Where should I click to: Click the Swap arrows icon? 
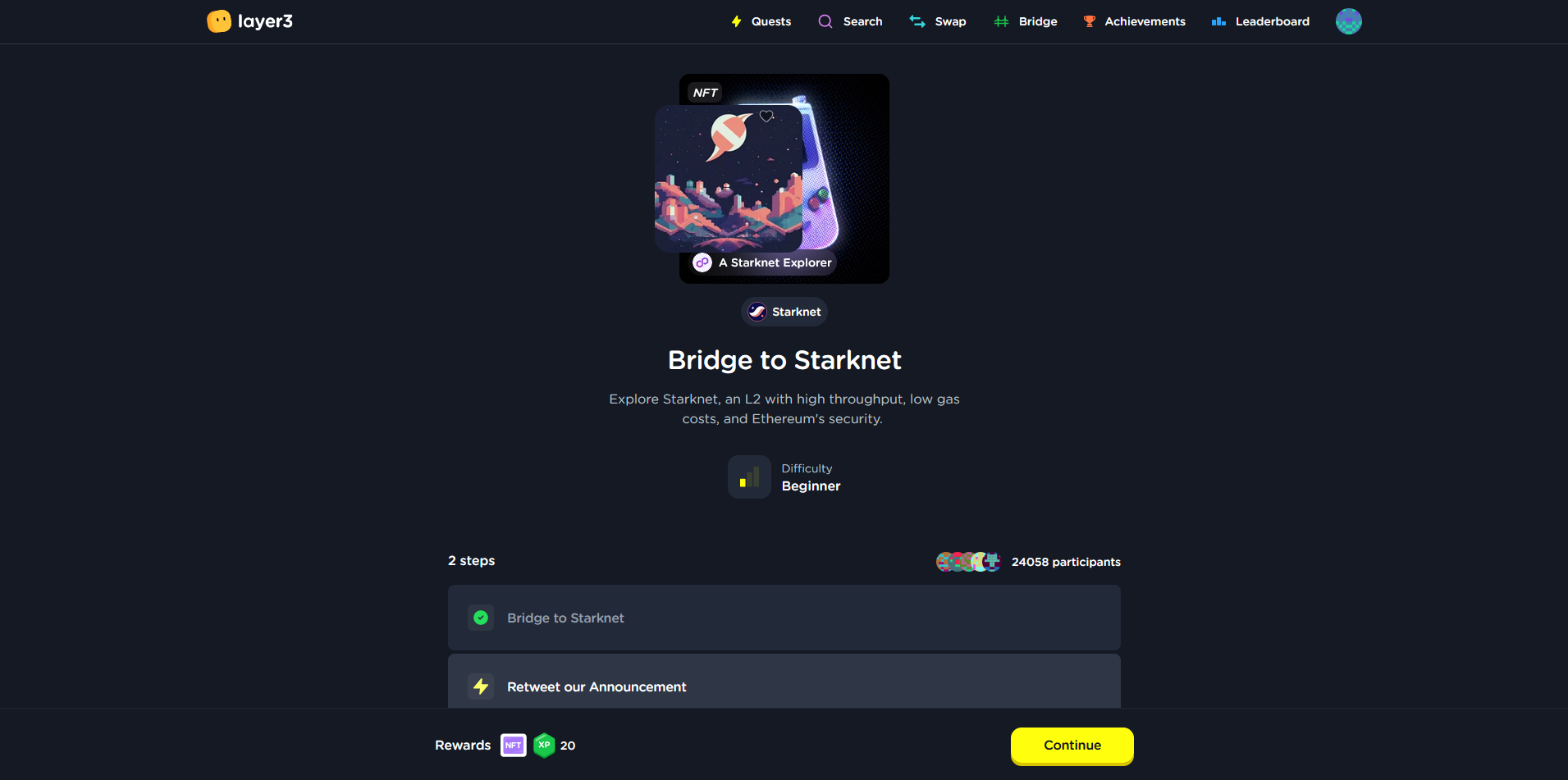pos(917,21)
